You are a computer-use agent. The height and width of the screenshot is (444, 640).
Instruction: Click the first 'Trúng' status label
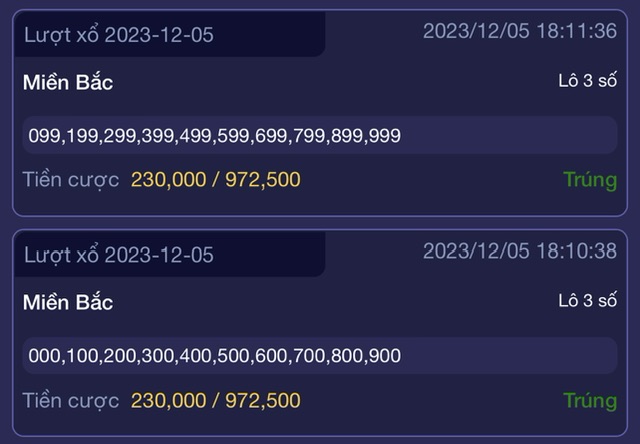590,180
